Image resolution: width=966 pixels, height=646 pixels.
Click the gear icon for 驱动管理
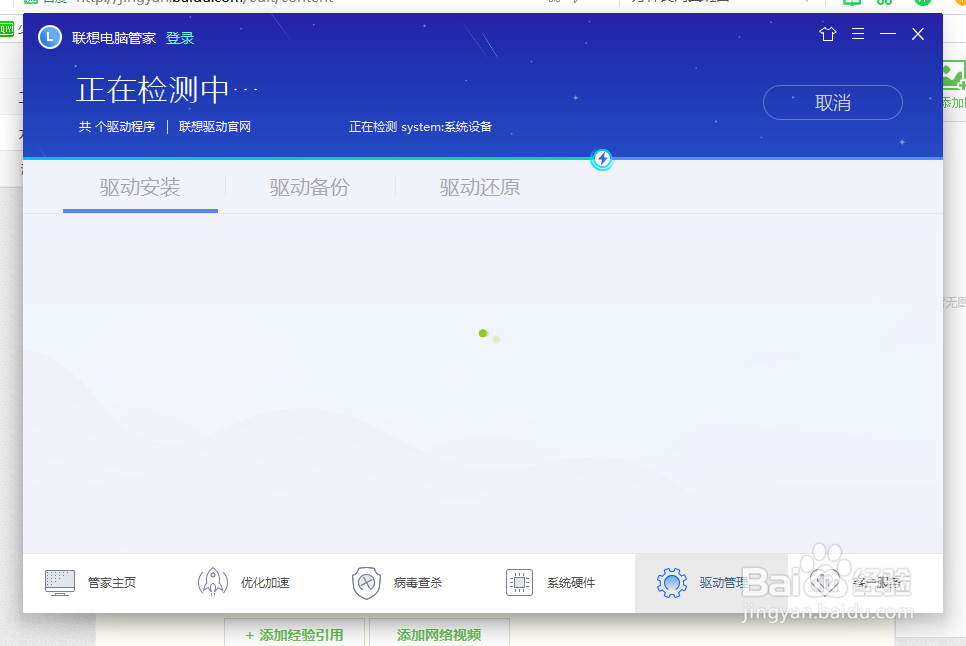(x=672, y=583)
